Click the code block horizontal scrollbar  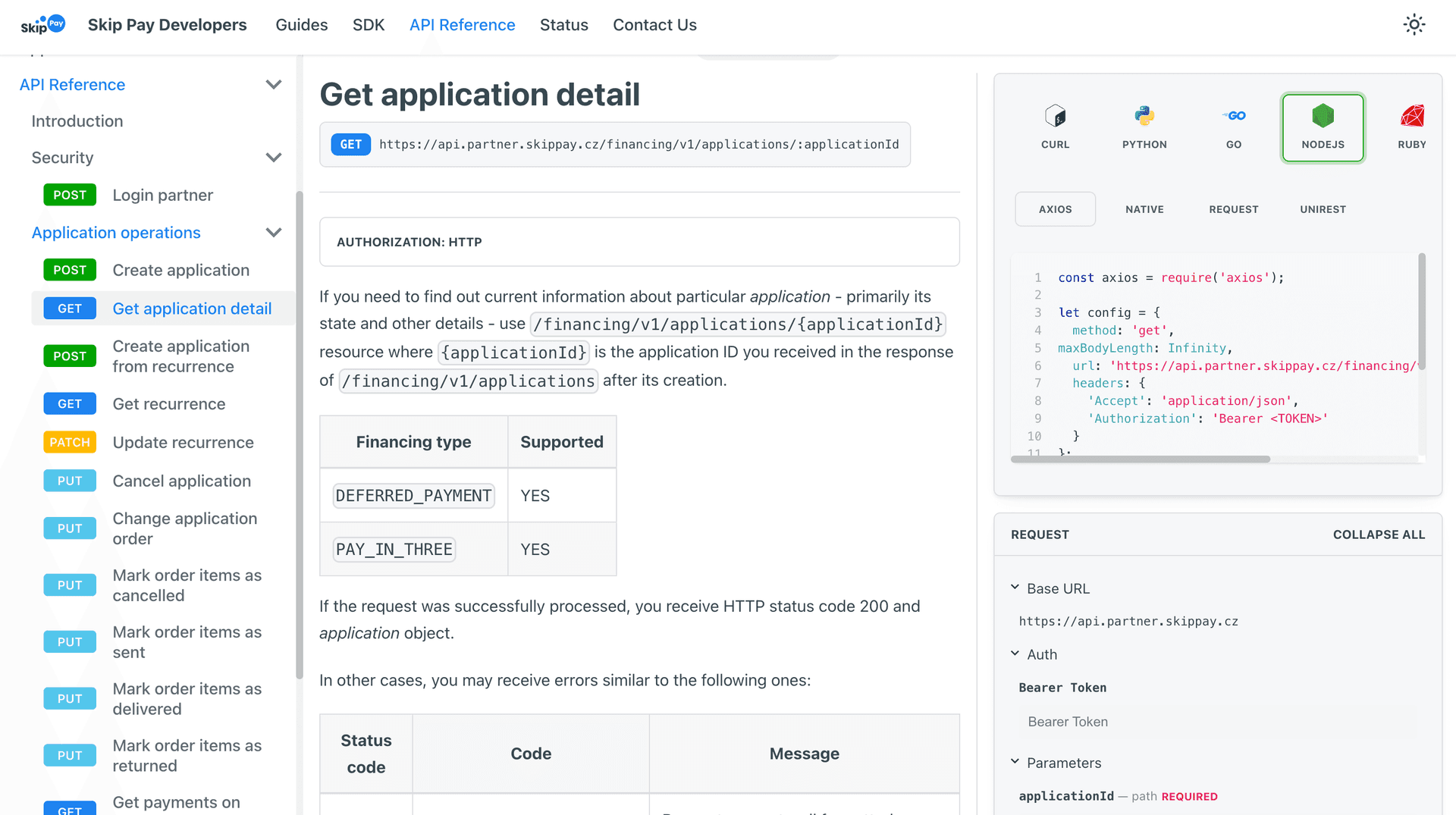[1140, 459]
